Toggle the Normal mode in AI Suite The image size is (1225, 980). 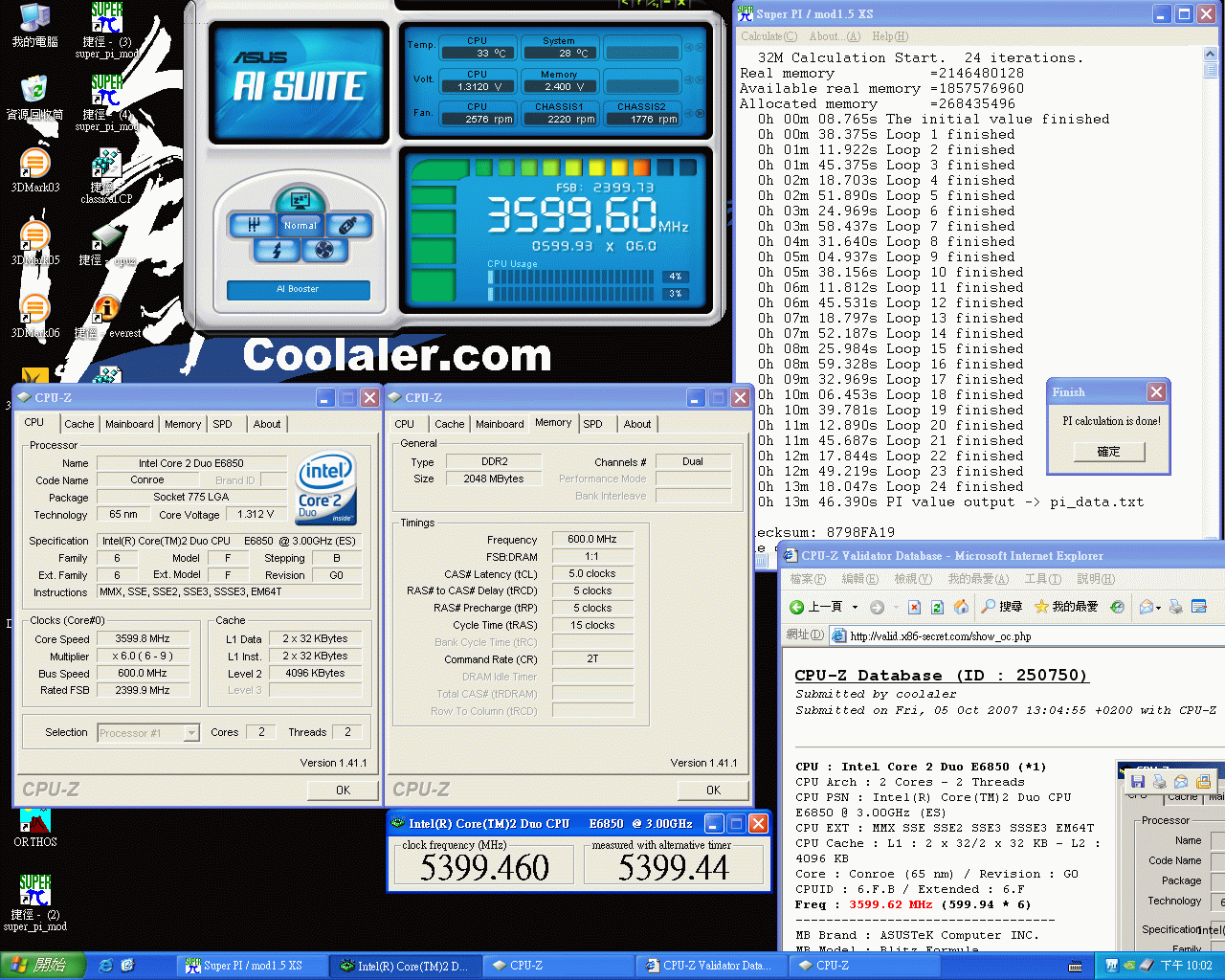tap(300, 225)
